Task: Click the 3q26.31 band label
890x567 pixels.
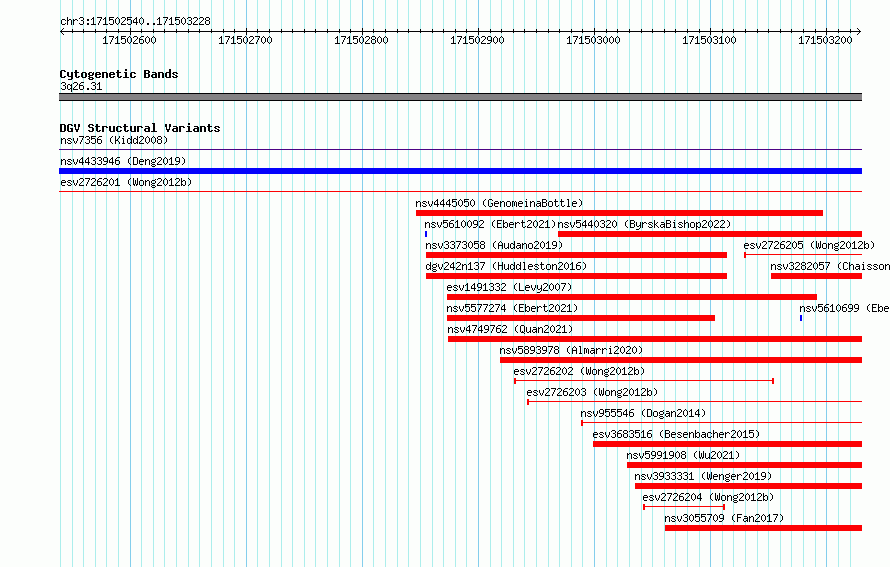Action: pos(81,86)
